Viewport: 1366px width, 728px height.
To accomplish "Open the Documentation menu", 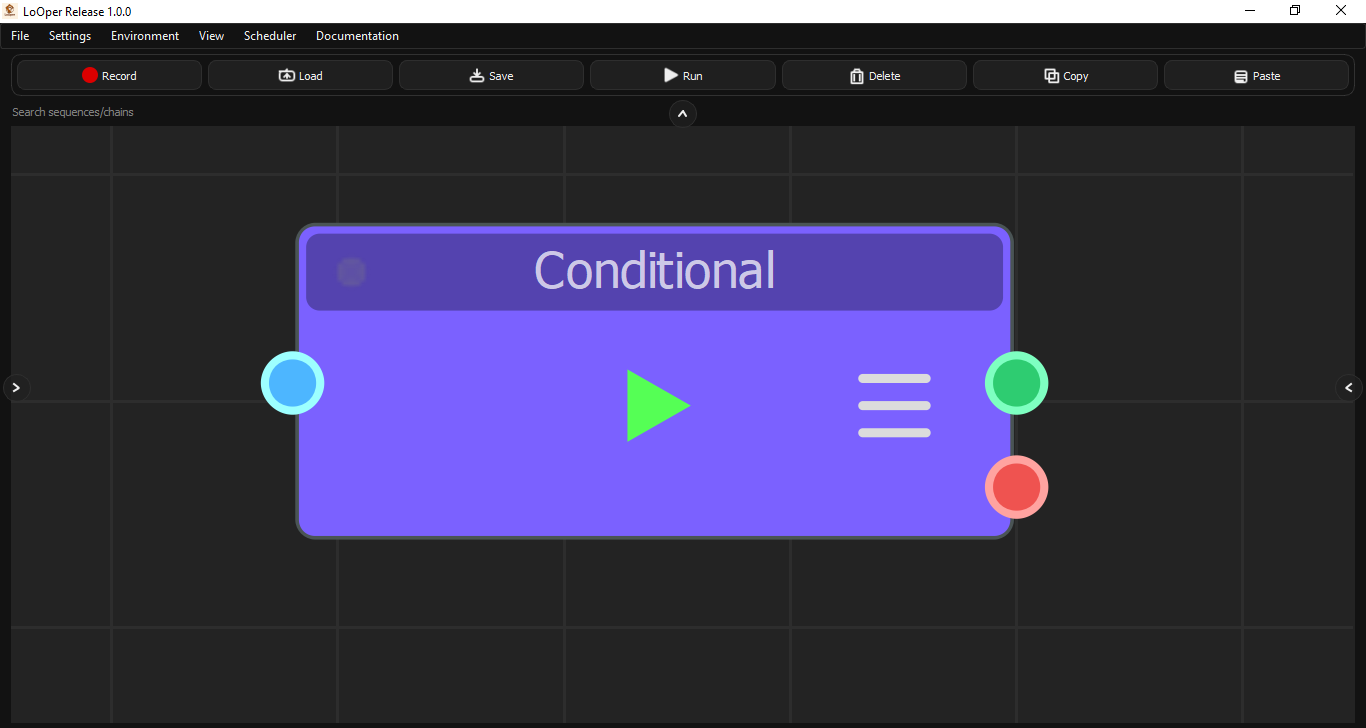I will [x=357, y=35].
